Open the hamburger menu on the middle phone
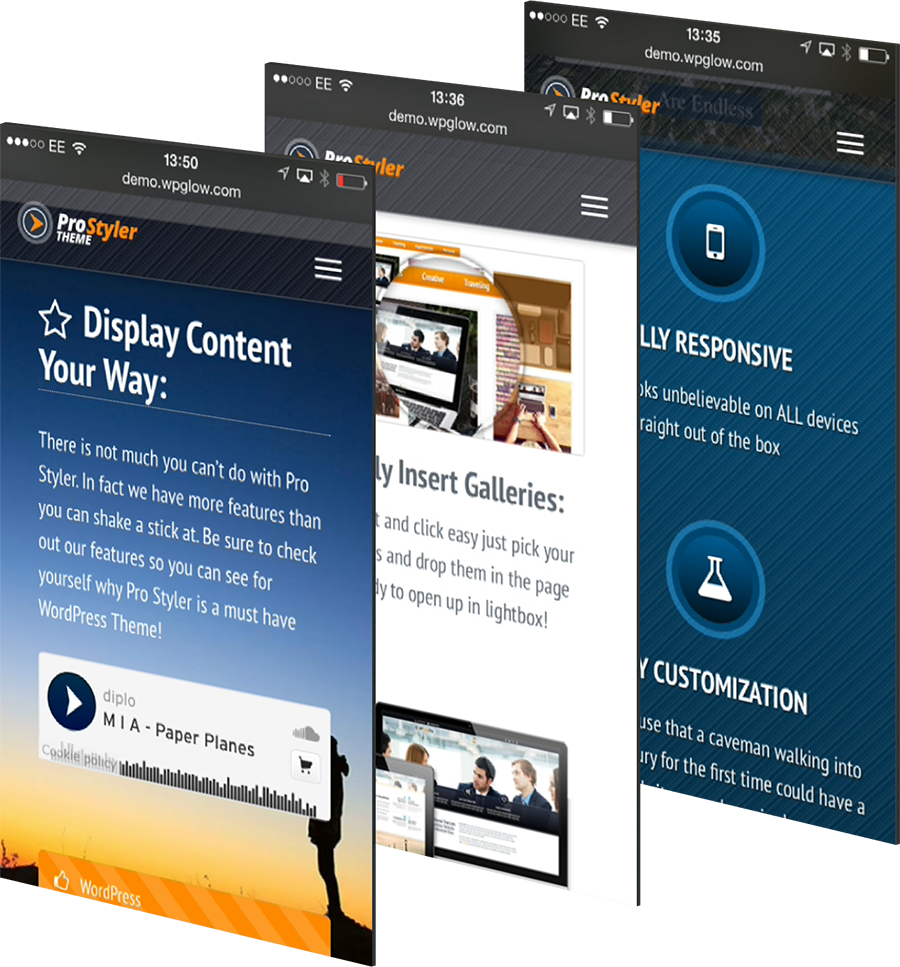Image resolution: width=900 pixels, height=967 pixels. click(x=594, y=206)
